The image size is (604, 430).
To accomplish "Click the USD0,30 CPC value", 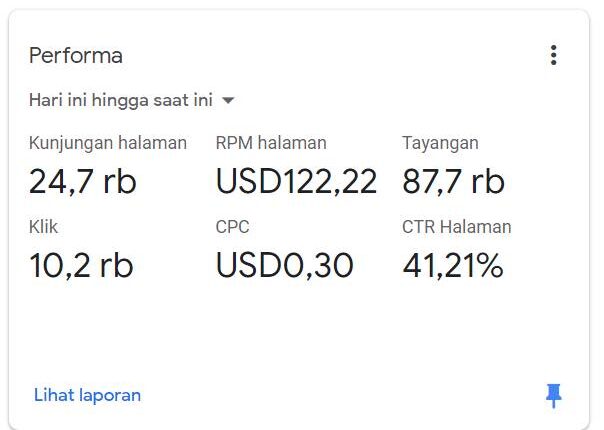I will 284,265.
